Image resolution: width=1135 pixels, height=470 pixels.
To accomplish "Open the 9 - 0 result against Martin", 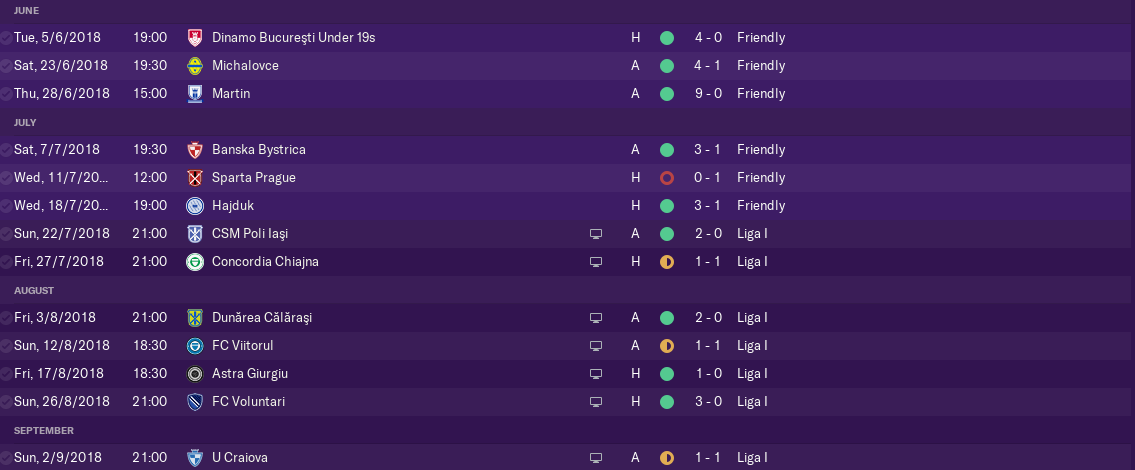I will pos(709,93).
